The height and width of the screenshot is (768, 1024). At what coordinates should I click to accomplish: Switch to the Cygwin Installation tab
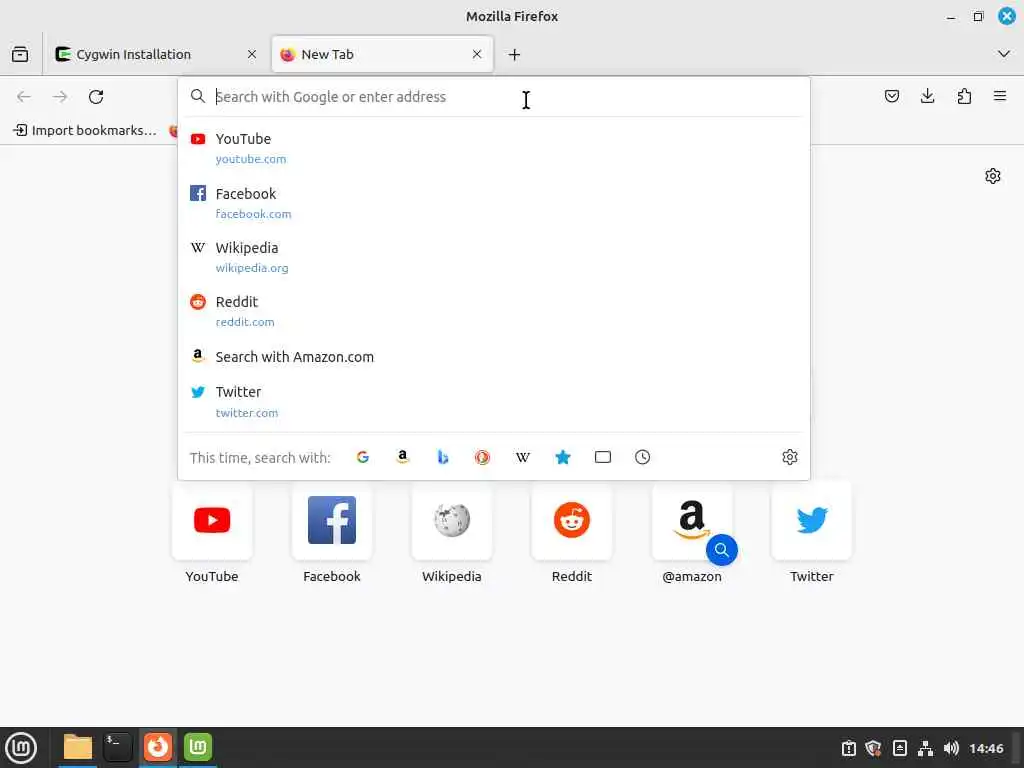[157, 54]
